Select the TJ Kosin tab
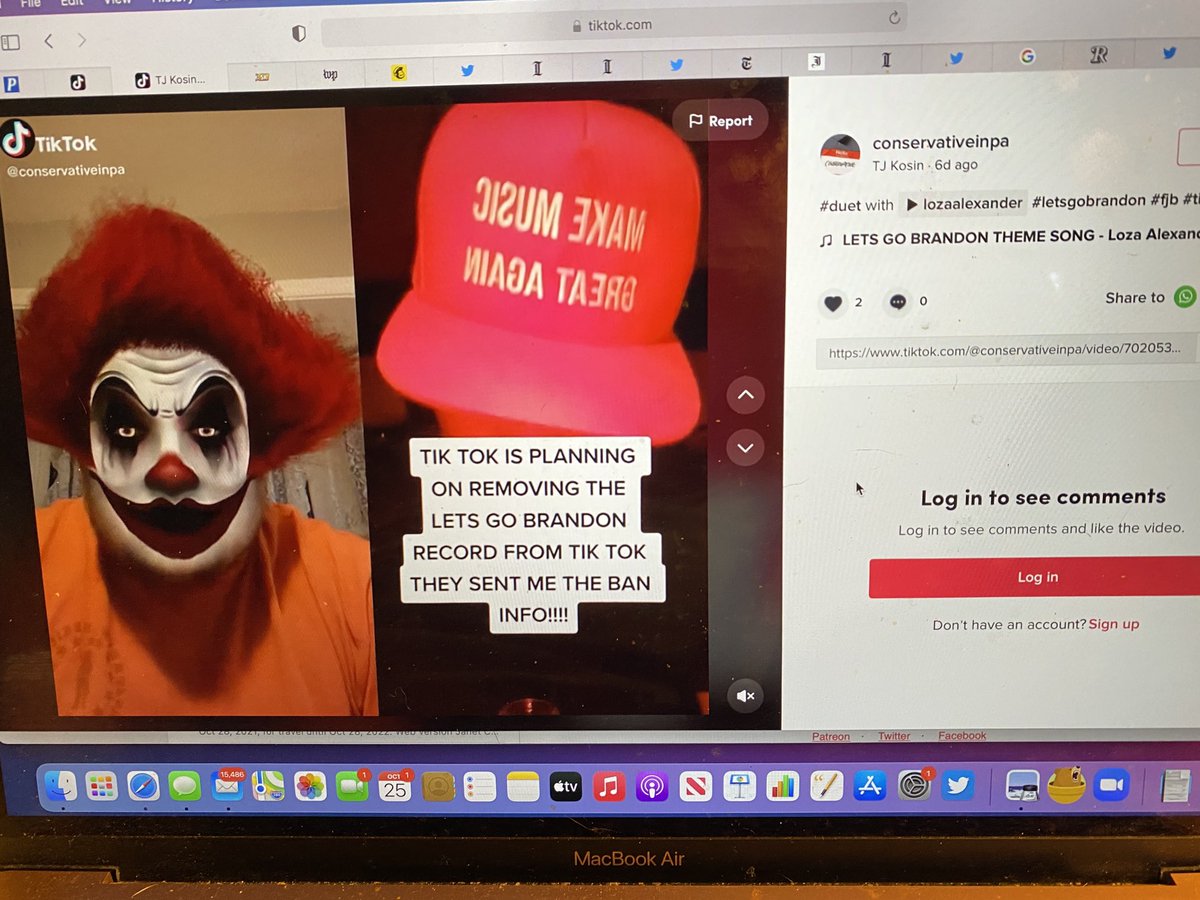Viewport: 1200px width, 900px height. pyautogui.click(x=171, y=80)
